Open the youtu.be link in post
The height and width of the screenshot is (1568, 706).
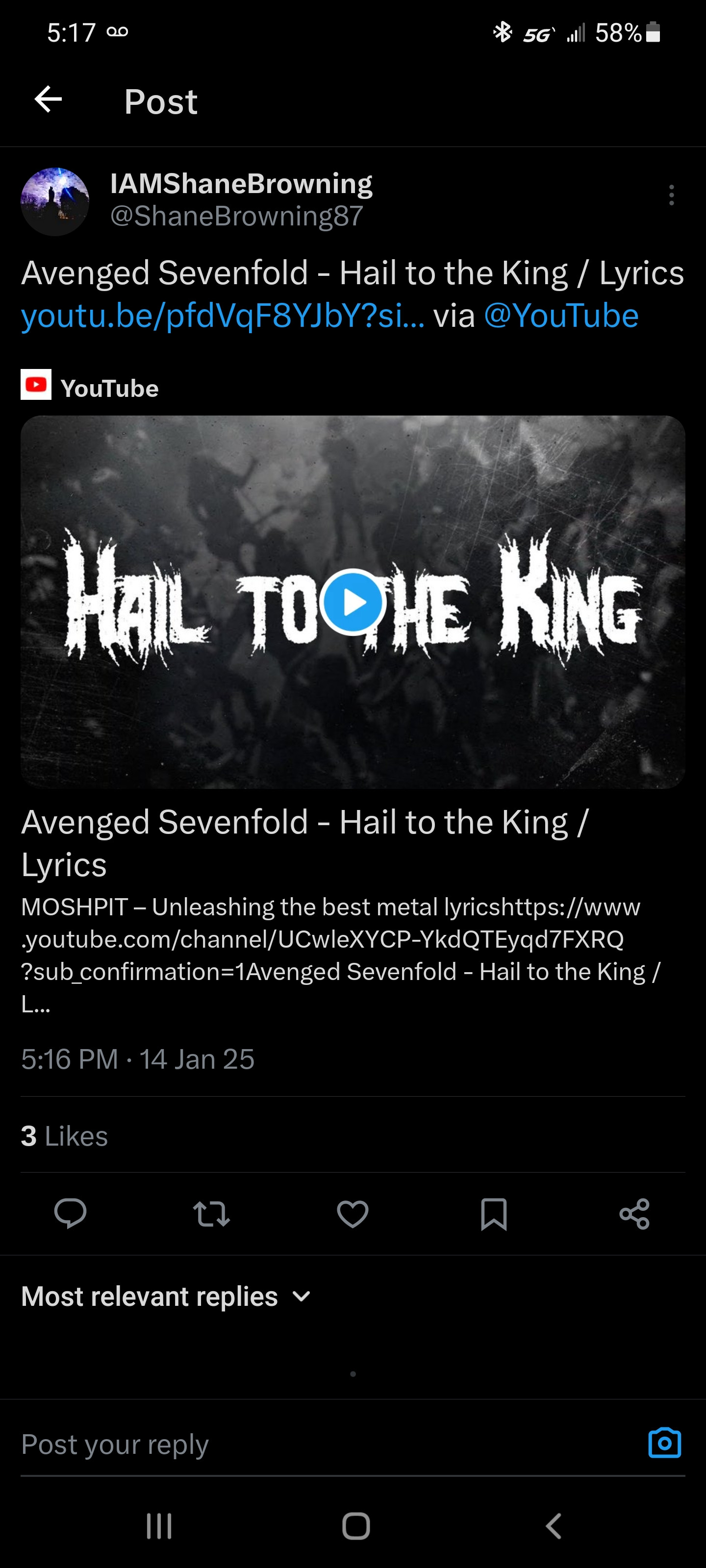[x=223, y=317]
